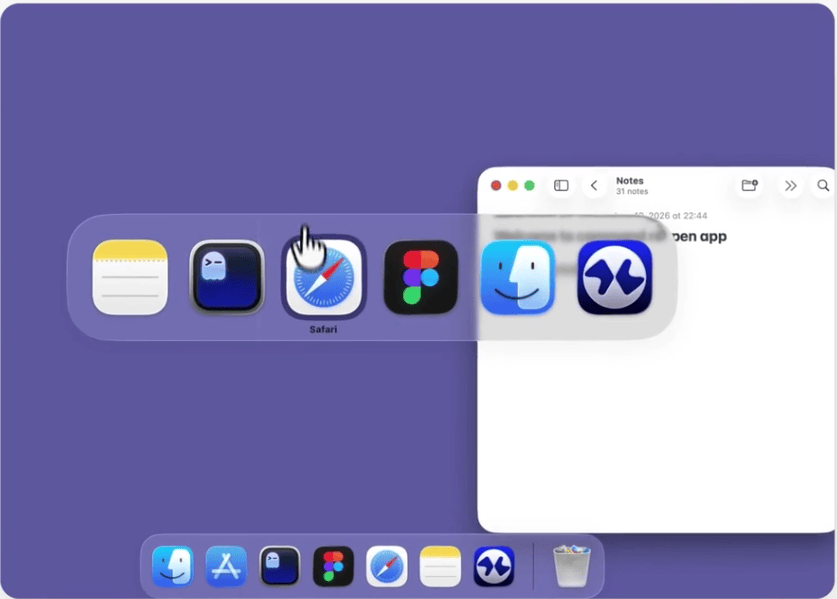The image size is (837, 599).
Task: Choose the dark blue circle app in the switcher
Action: [x=615, y=277]
